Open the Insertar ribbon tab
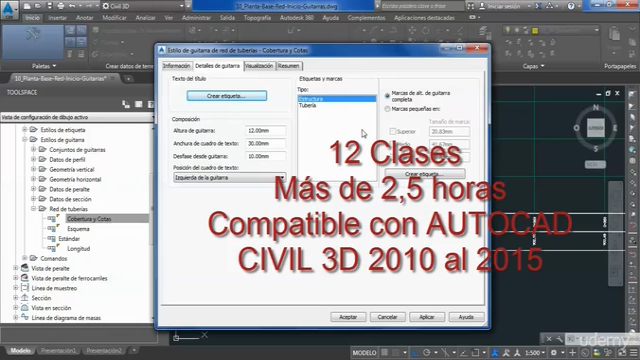The height and width of the screenshot is (360, 640). (58, 18)
